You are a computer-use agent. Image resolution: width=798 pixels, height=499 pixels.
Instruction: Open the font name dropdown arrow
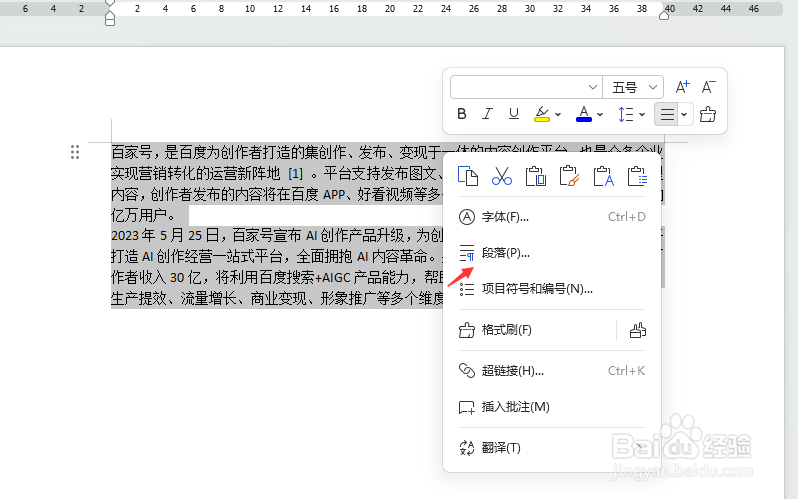[x=592, y=87]
